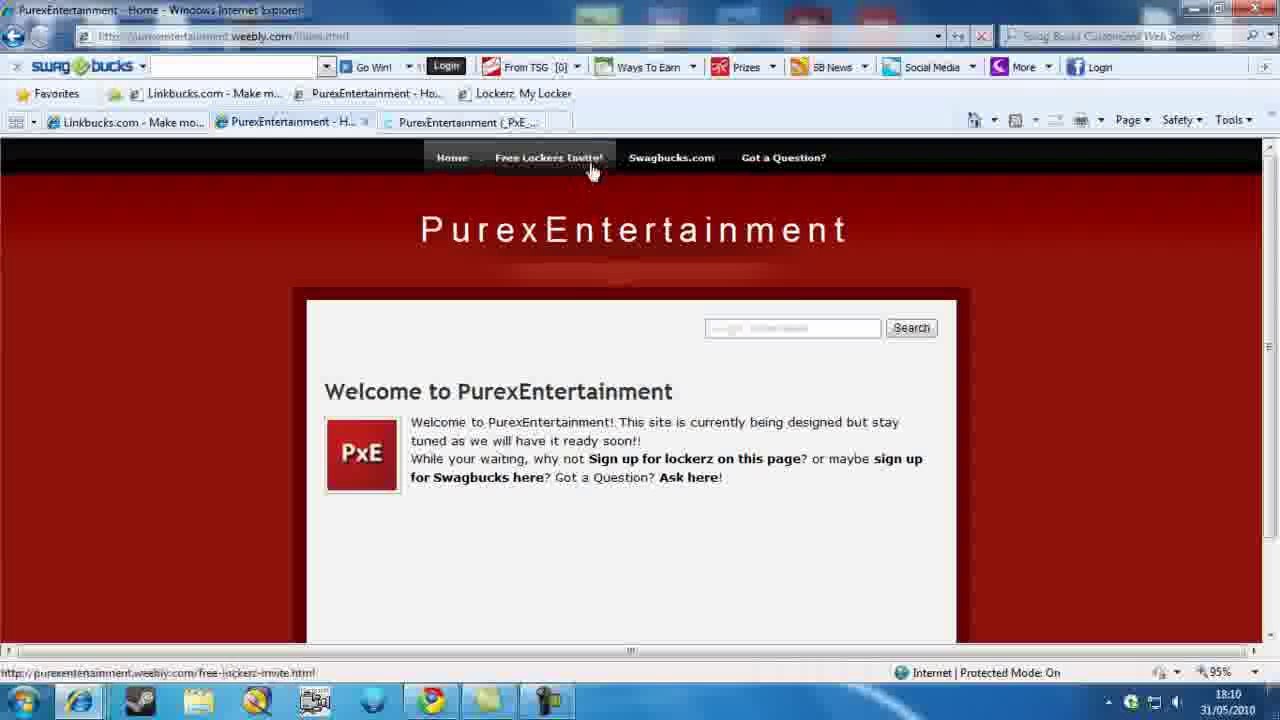Click the site search input field

click(793, 328)
